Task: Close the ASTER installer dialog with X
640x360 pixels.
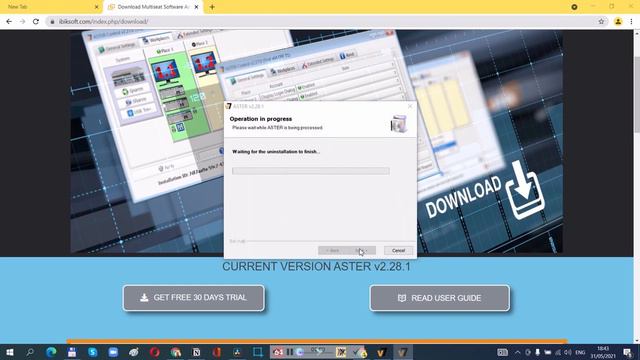Action: [410, 106]
